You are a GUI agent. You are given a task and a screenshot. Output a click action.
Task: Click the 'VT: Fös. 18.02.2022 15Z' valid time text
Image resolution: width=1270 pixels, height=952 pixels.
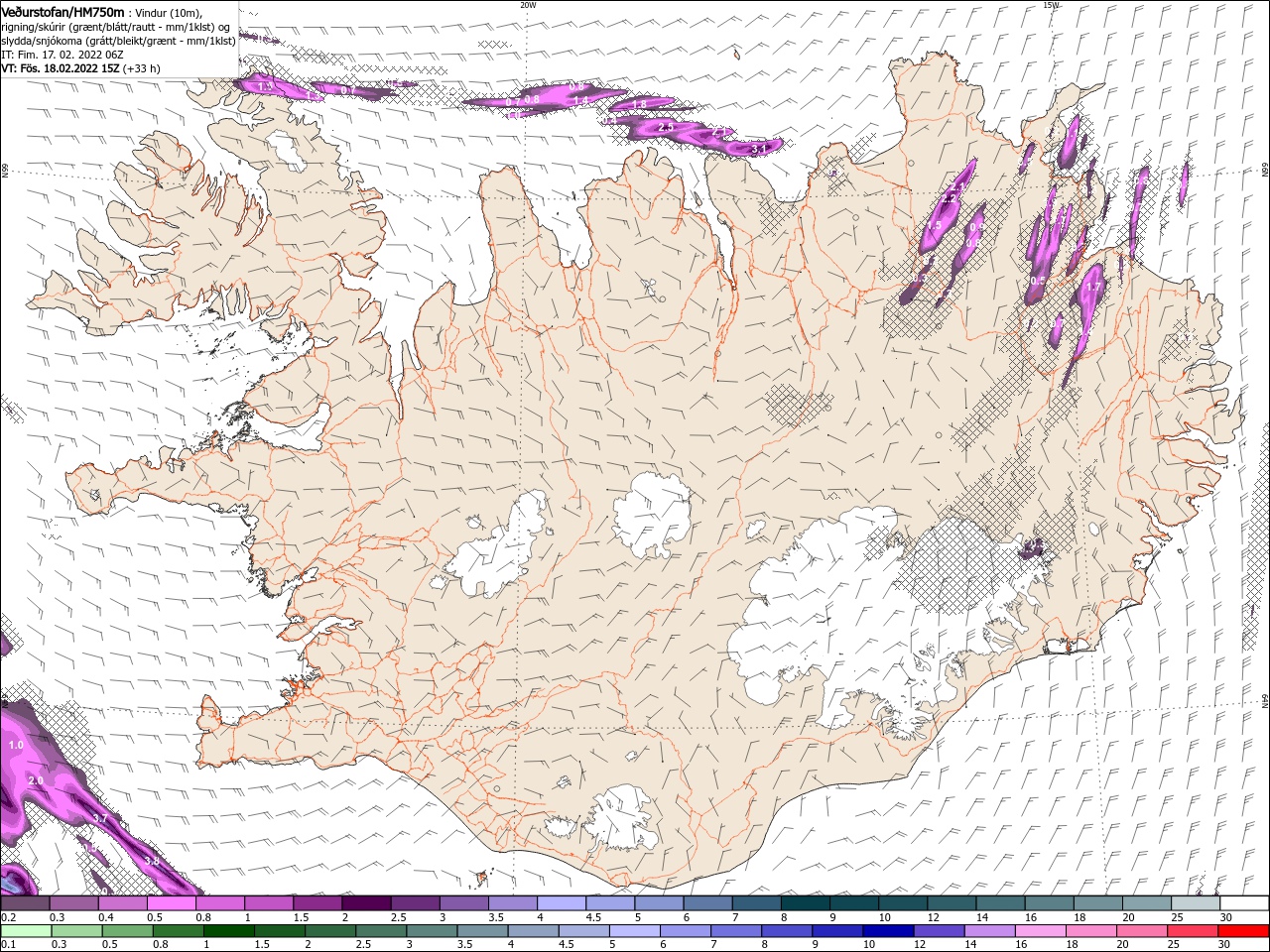(x=61, y=68)
